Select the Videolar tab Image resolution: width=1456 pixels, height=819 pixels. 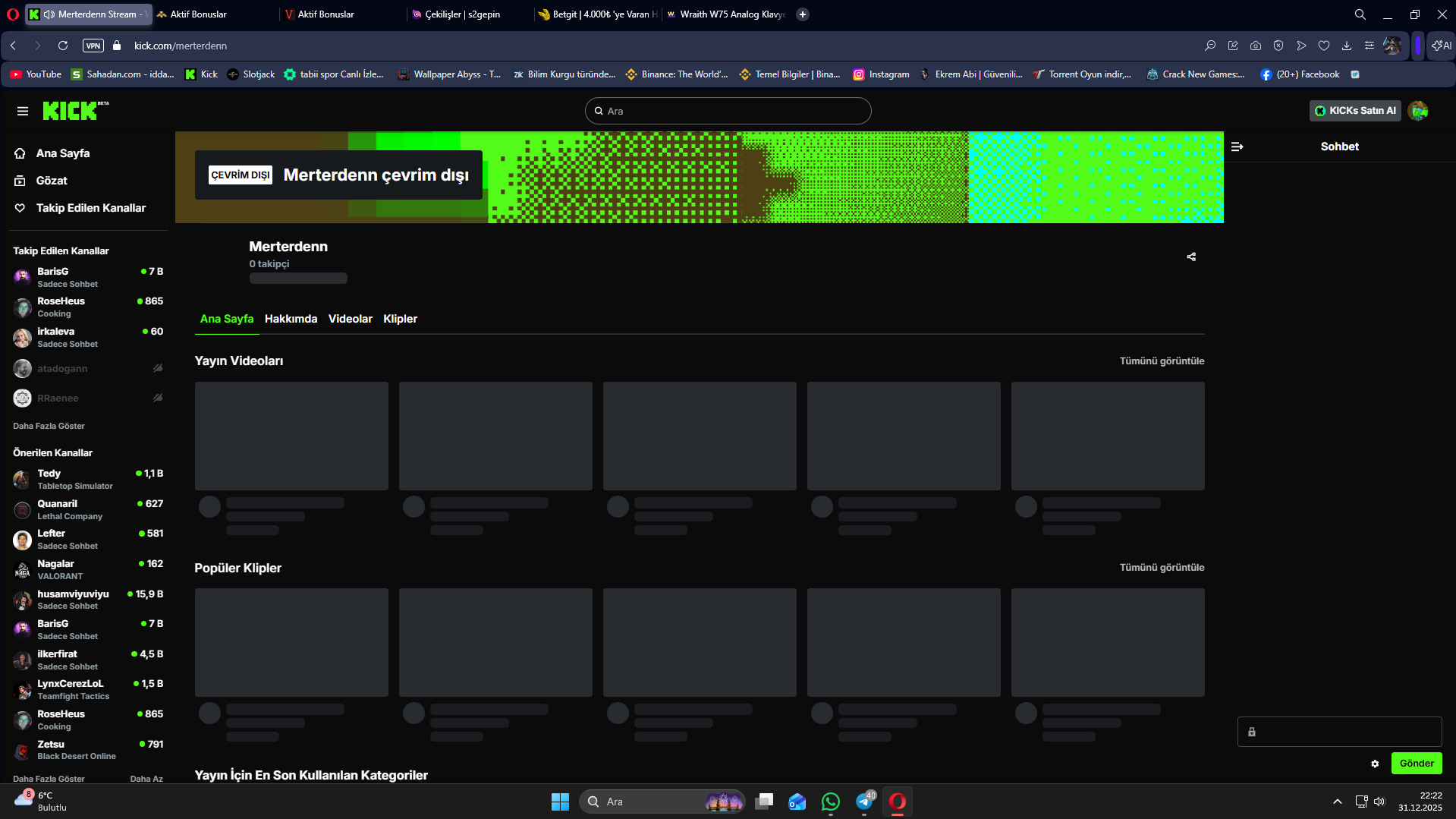click(x=350, y=319)
